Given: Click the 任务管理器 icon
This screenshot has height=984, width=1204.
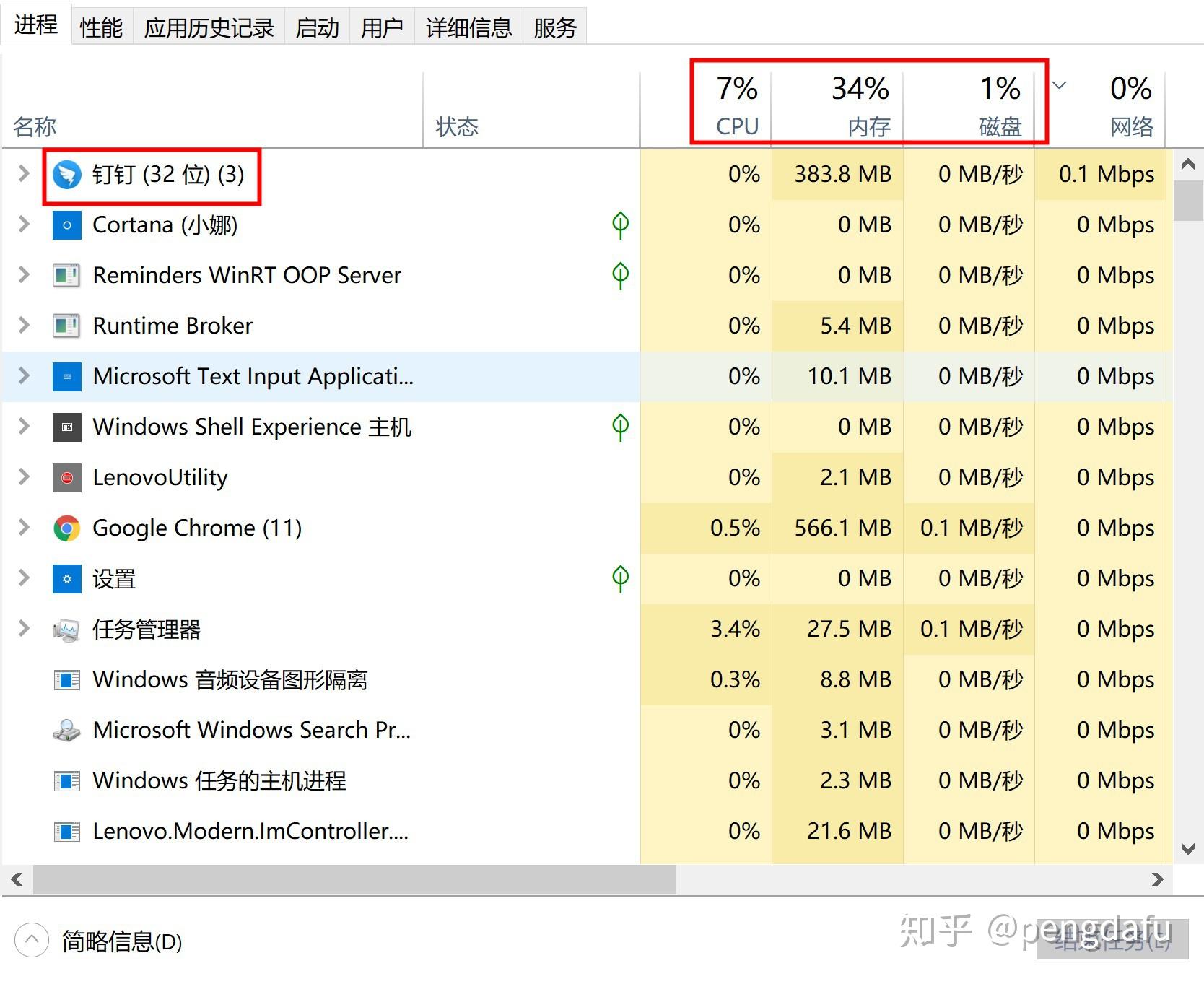Looking at the screenshot, I should click(67, 630).
